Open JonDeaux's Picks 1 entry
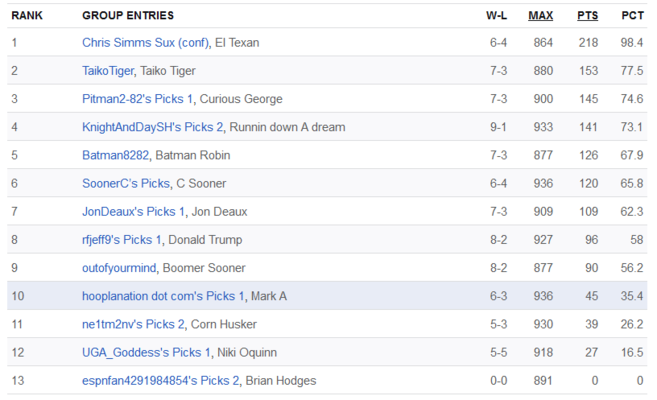Screen dimensions: 657x400 click(x=133, y=212)
